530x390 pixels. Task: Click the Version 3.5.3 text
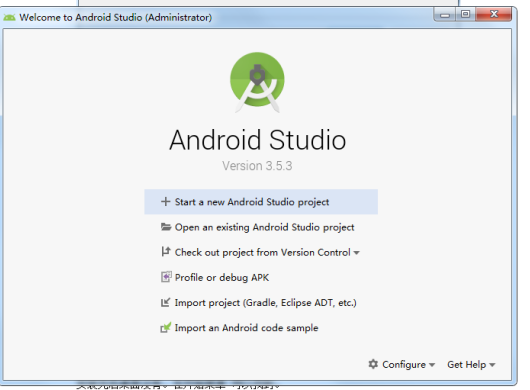(257, 166)
